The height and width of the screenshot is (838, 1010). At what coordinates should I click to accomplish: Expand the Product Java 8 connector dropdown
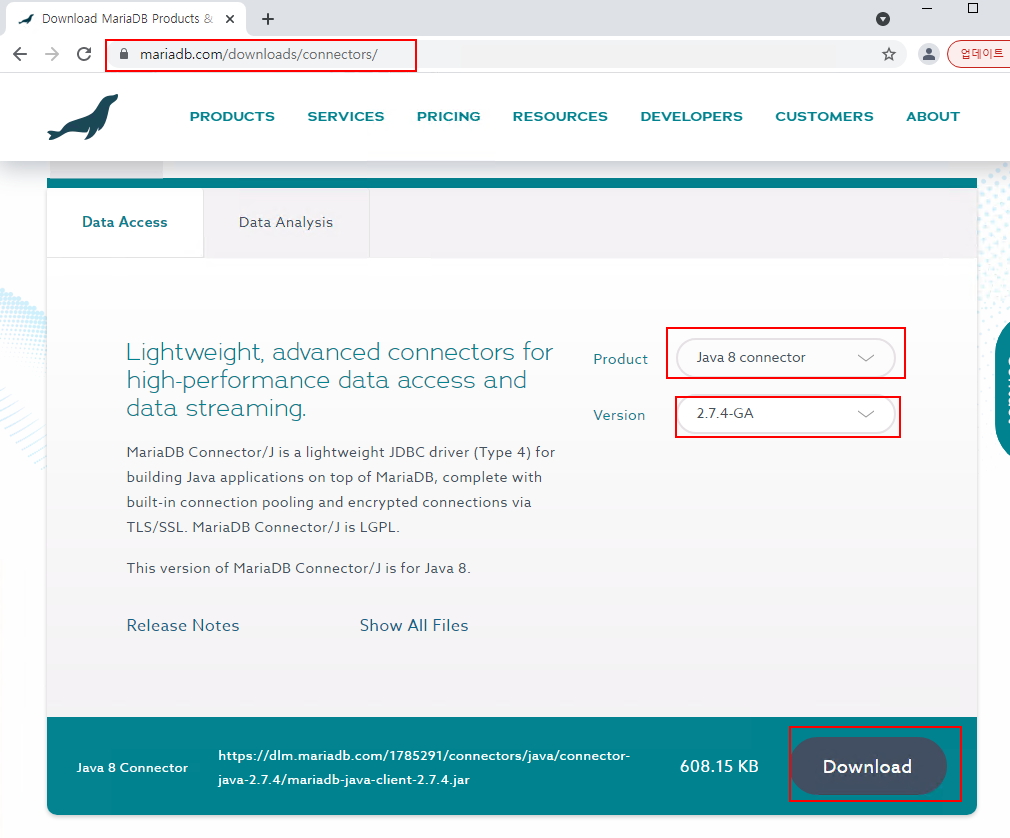785,358
